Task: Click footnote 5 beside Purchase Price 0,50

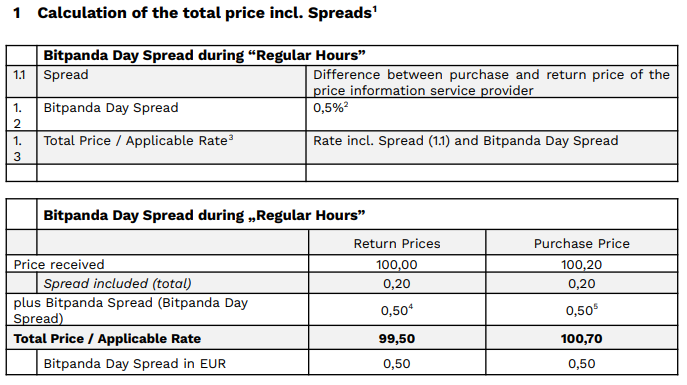Action: pyautogui.click(x=595, y=307)
